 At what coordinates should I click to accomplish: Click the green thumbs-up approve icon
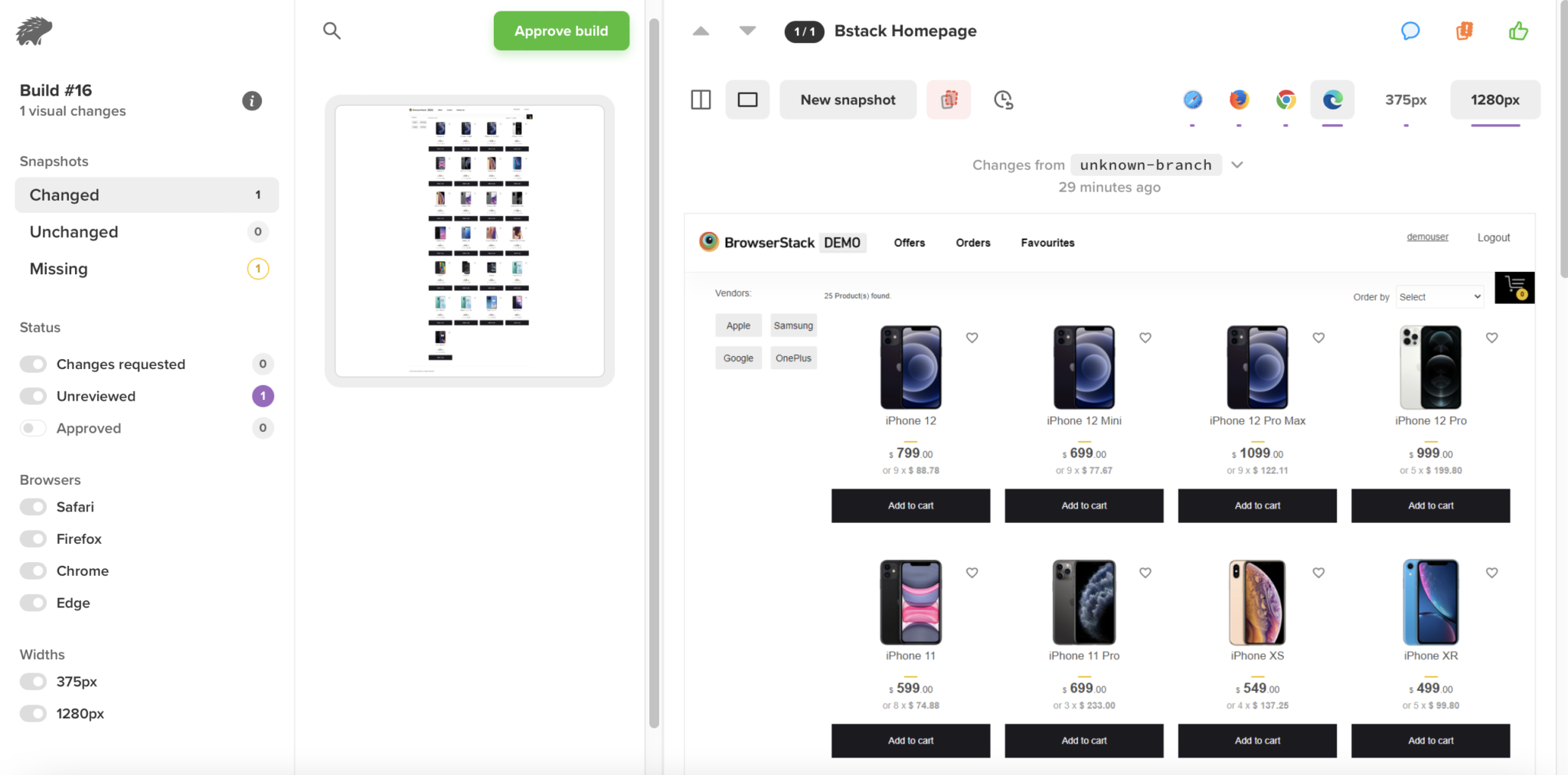coord(1518,31)
